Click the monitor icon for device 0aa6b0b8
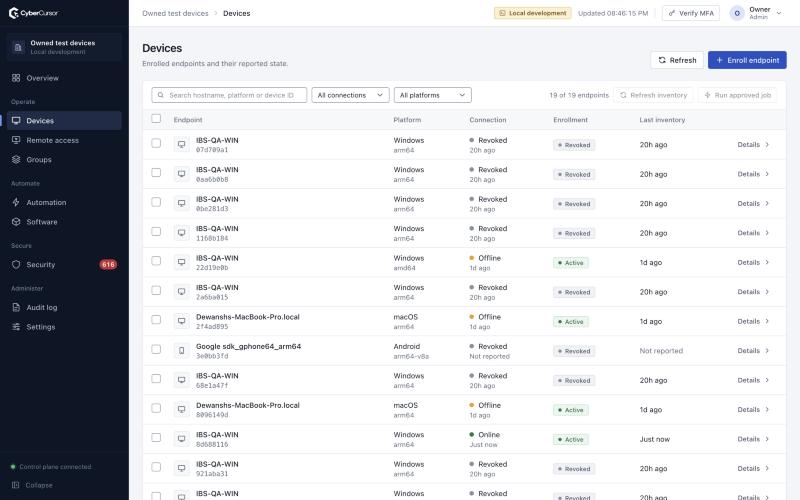800x500 pixels. pos(181,174)
